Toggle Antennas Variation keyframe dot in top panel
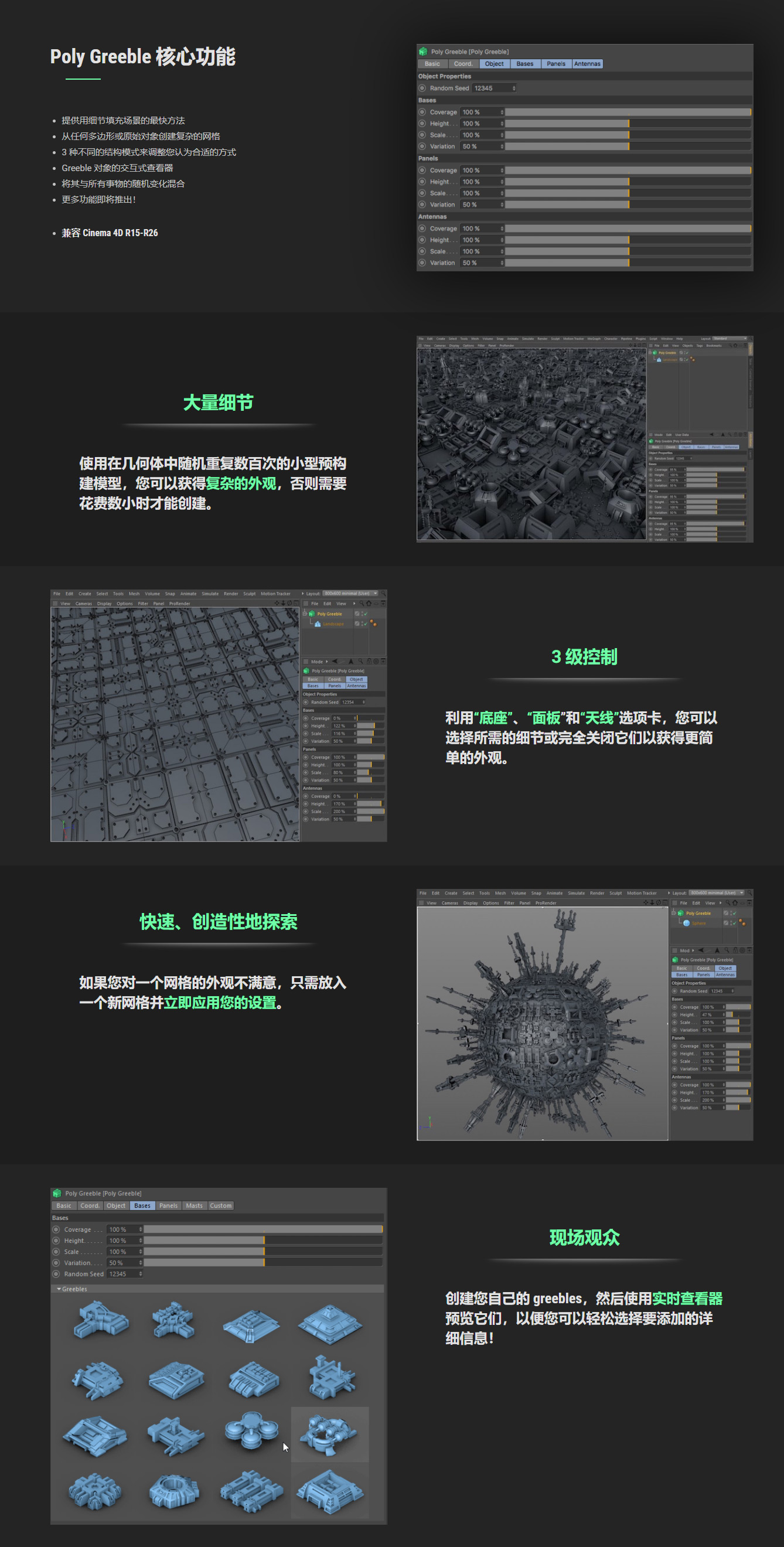Image resolution: width=784 pixels, height=1547 pixels. pos(422,263)
